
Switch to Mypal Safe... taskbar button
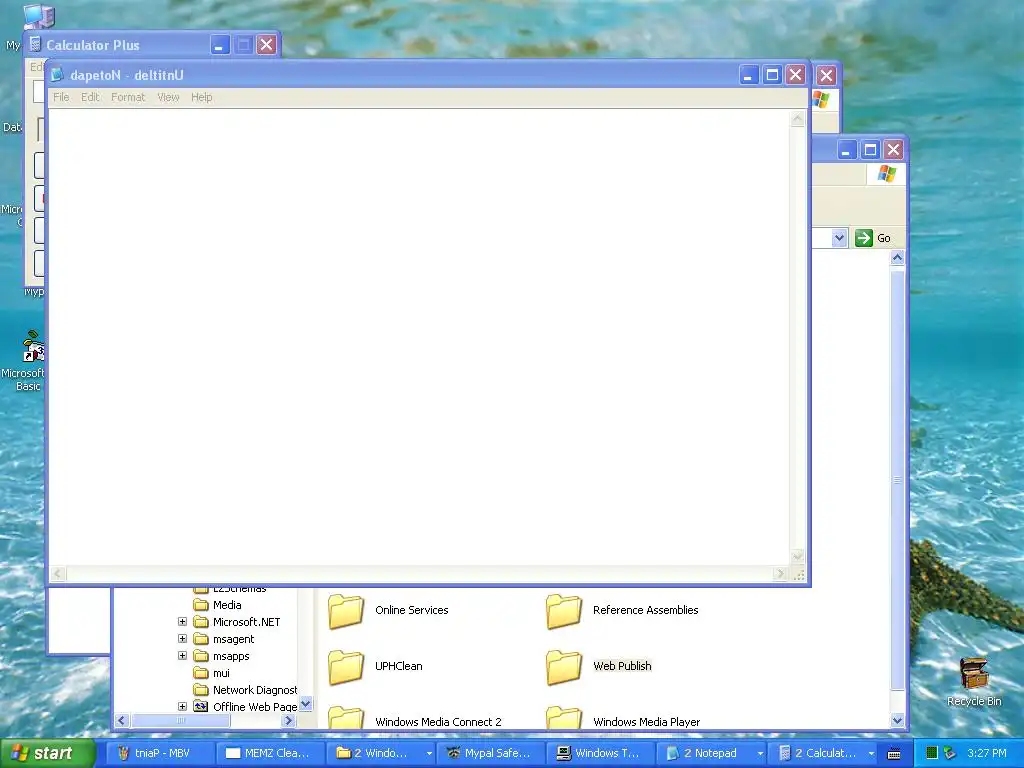492,753
